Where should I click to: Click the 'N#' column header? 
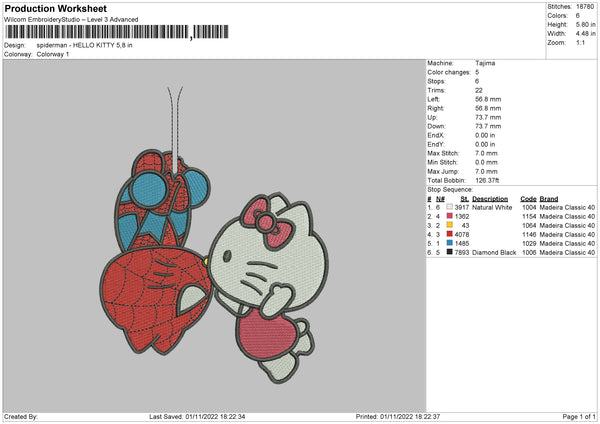click(x=440, y=199)
